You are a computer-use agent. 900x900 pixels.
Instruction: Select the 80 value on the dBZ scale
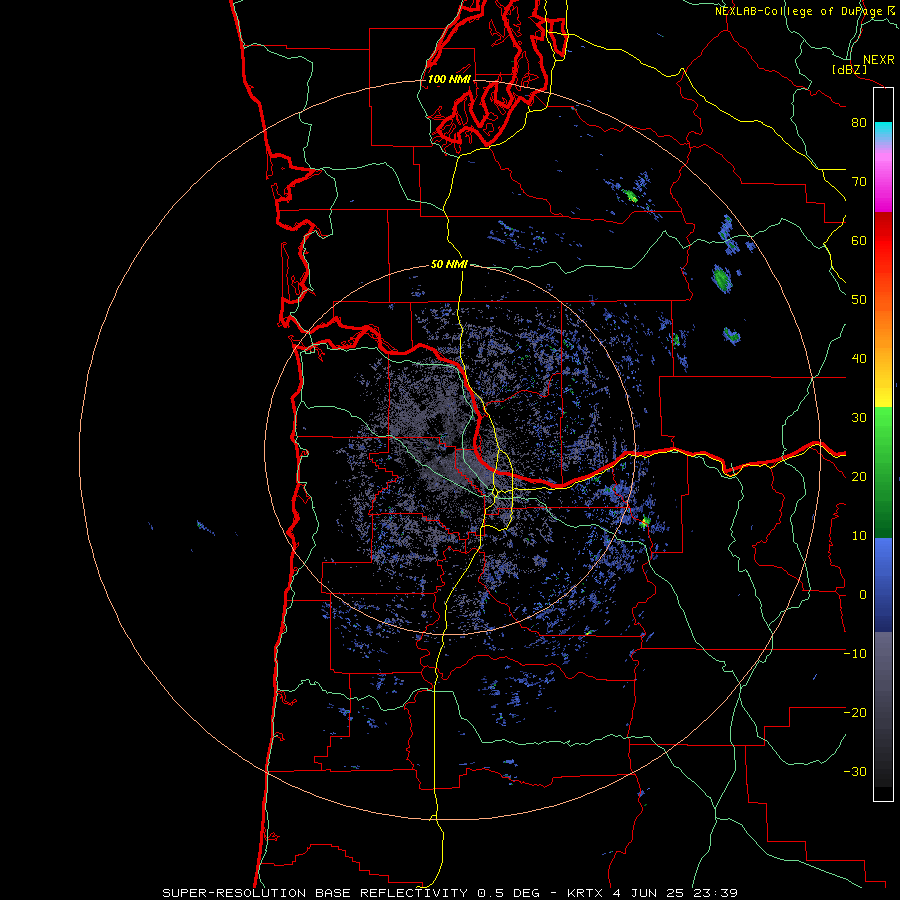pos(859,123)
